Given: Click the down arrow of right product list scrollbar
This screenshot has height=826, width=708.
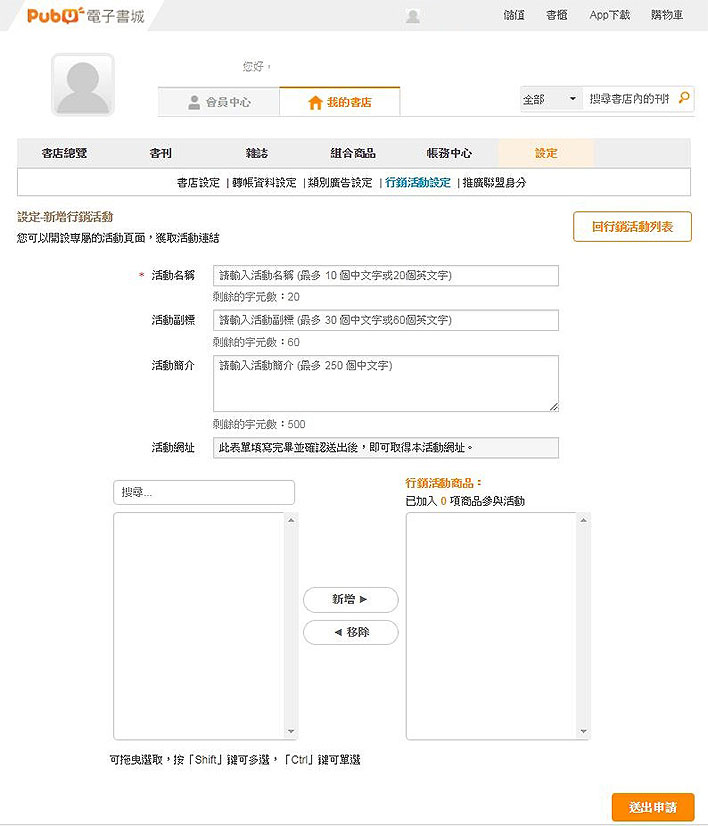Looking at the screenshot, I should [583, 731].
